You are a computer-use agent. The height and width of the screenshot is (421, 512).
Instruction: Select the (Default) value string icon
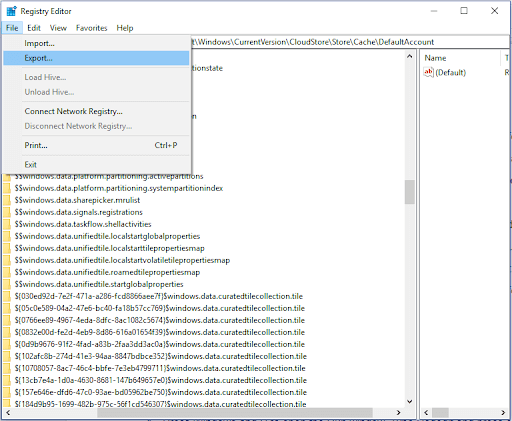point(428,72)
